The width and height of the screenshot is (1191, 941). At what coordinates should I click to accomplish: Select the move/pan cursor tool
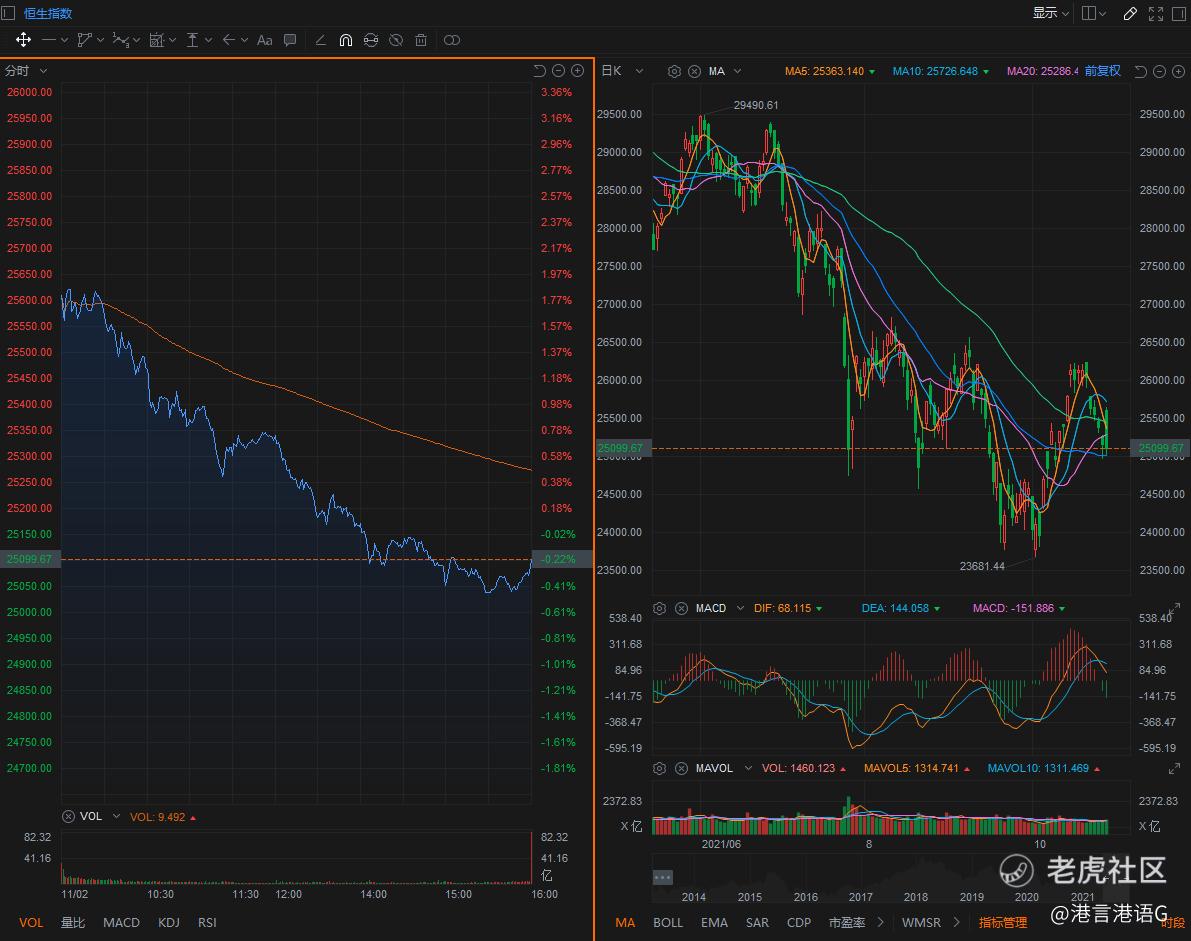[23, 40]
